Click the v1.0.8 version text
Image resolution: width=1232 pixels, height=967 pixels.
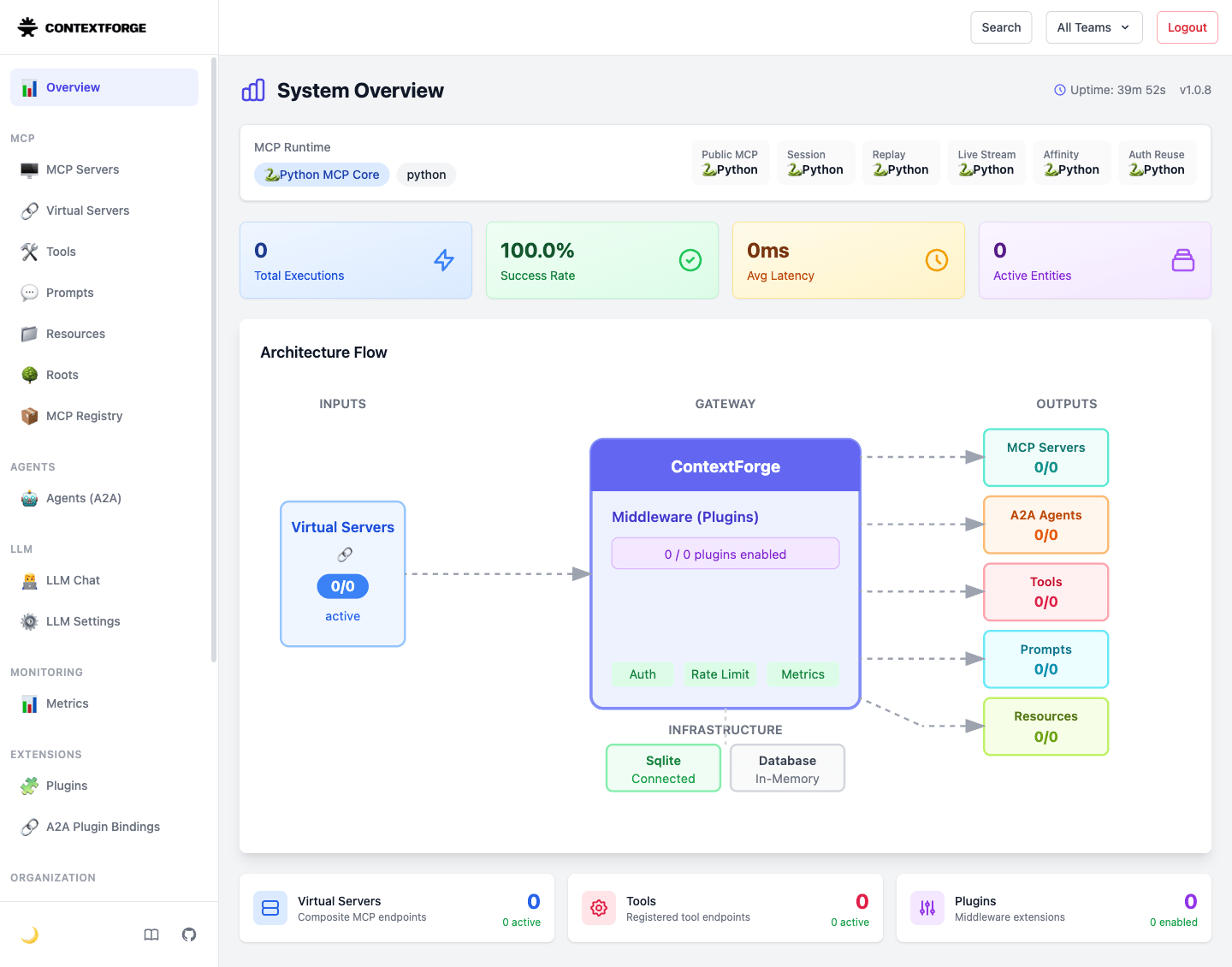pos(1195,90)
